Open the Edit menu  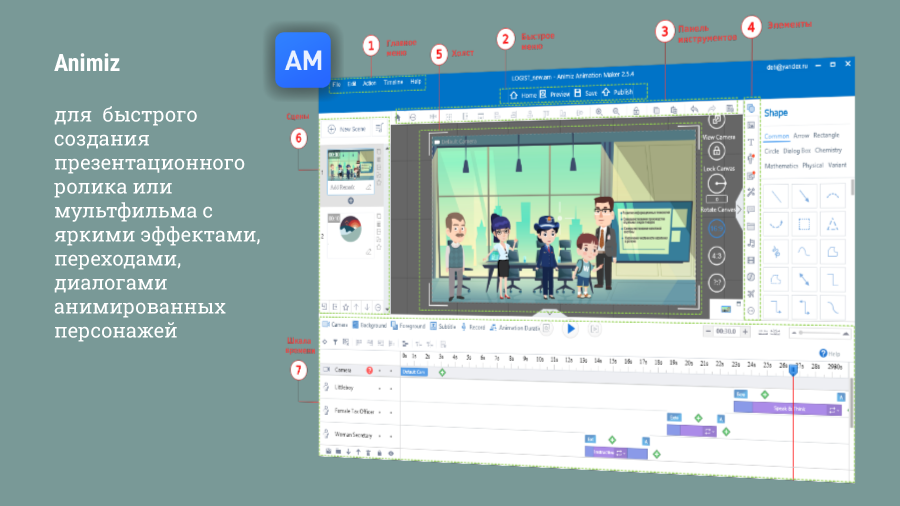coord(352,84)
